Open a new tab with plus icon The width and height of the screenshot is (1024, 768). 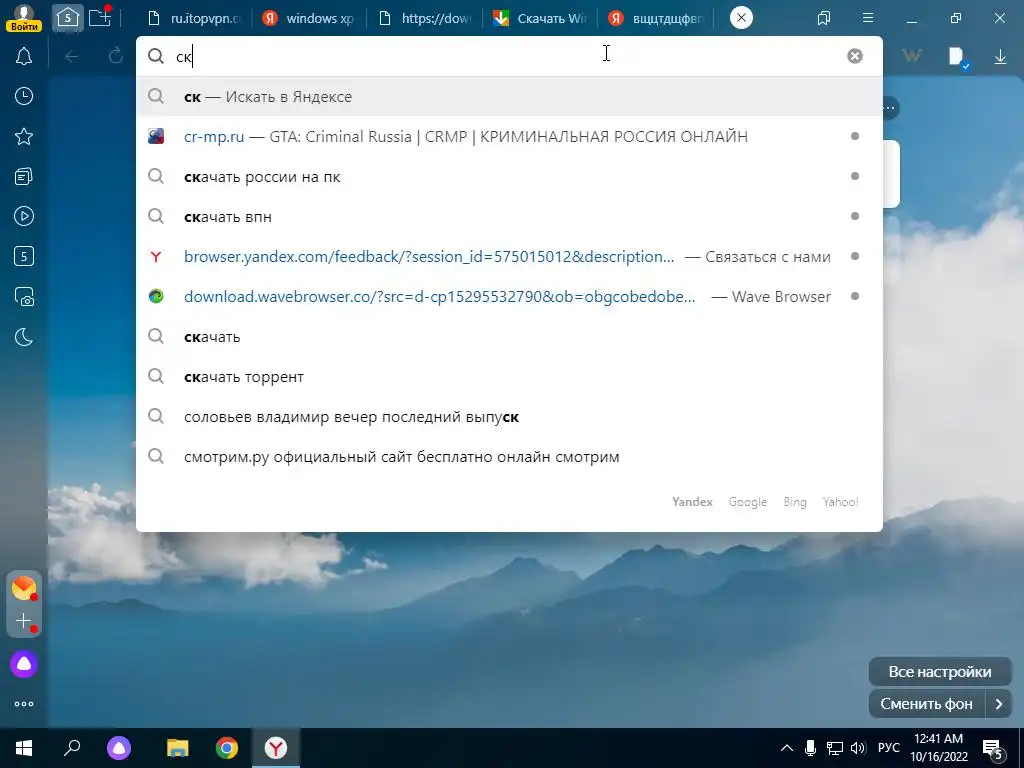click(x=100, y=17)
